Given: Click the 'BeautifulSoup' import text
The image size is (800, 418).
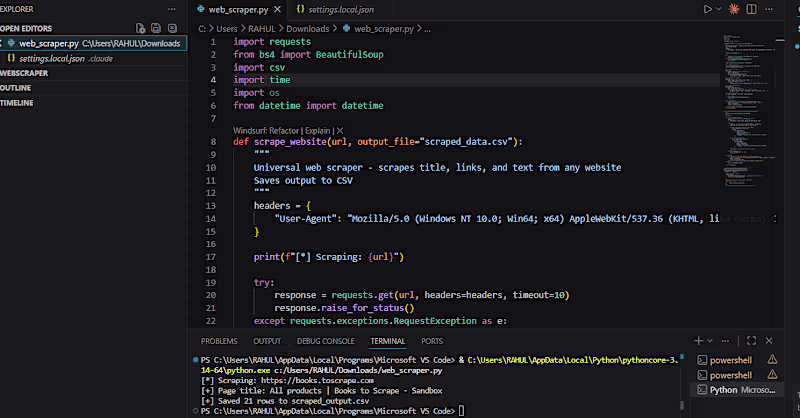Looking at the screenshot, I should point(349,55).
